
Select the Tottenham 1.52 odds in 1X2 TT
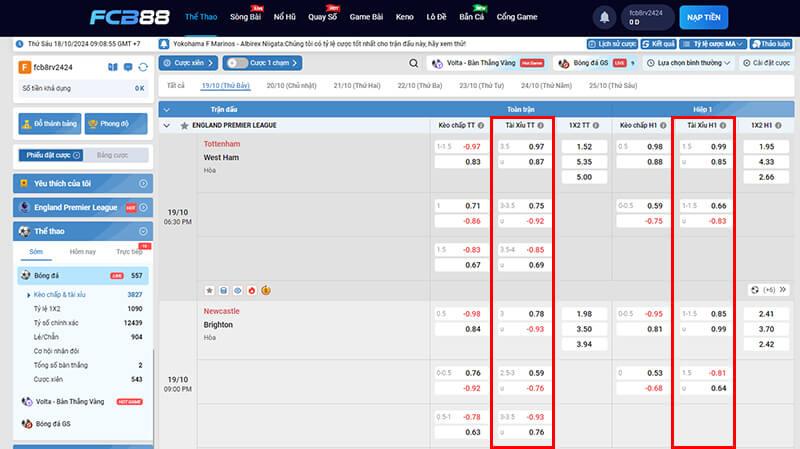point(584,146)
